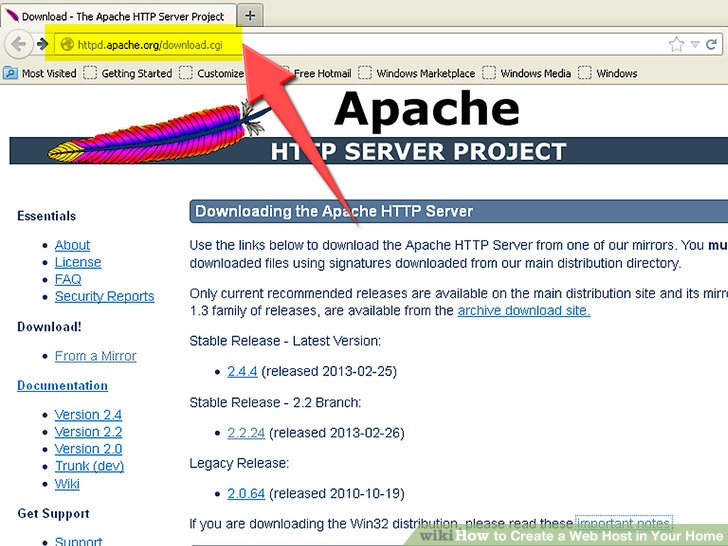The width and height of the screenshot is (728, 546).
Task: Open the Version 2.4 documentation link
Action: [88, 414]
